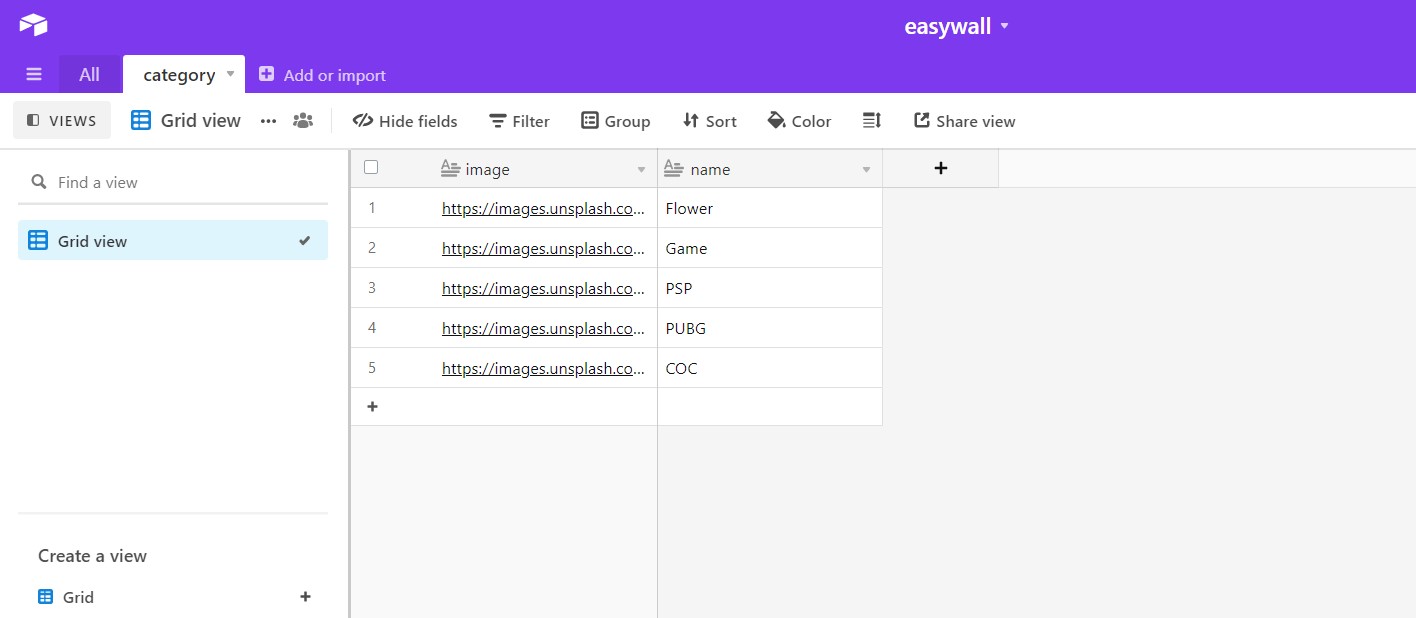The height and width of the screenshot is (618, 1416).
Task: Add a new field with plus icon
Action: point(940,169)
